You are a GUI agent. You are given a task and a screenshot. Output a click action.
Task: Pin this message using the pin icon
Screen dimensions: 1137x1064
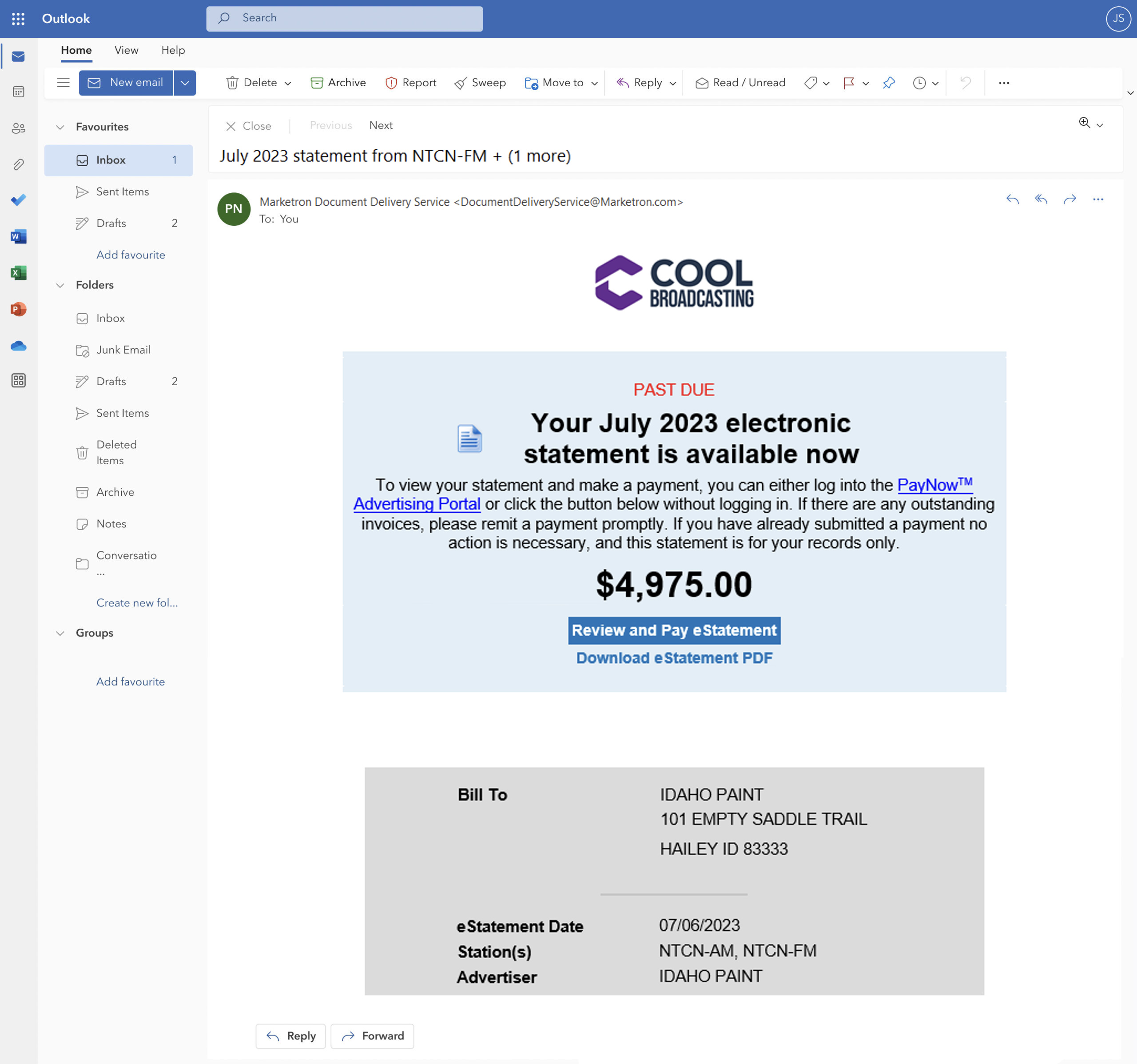click(x=889, y=83)
